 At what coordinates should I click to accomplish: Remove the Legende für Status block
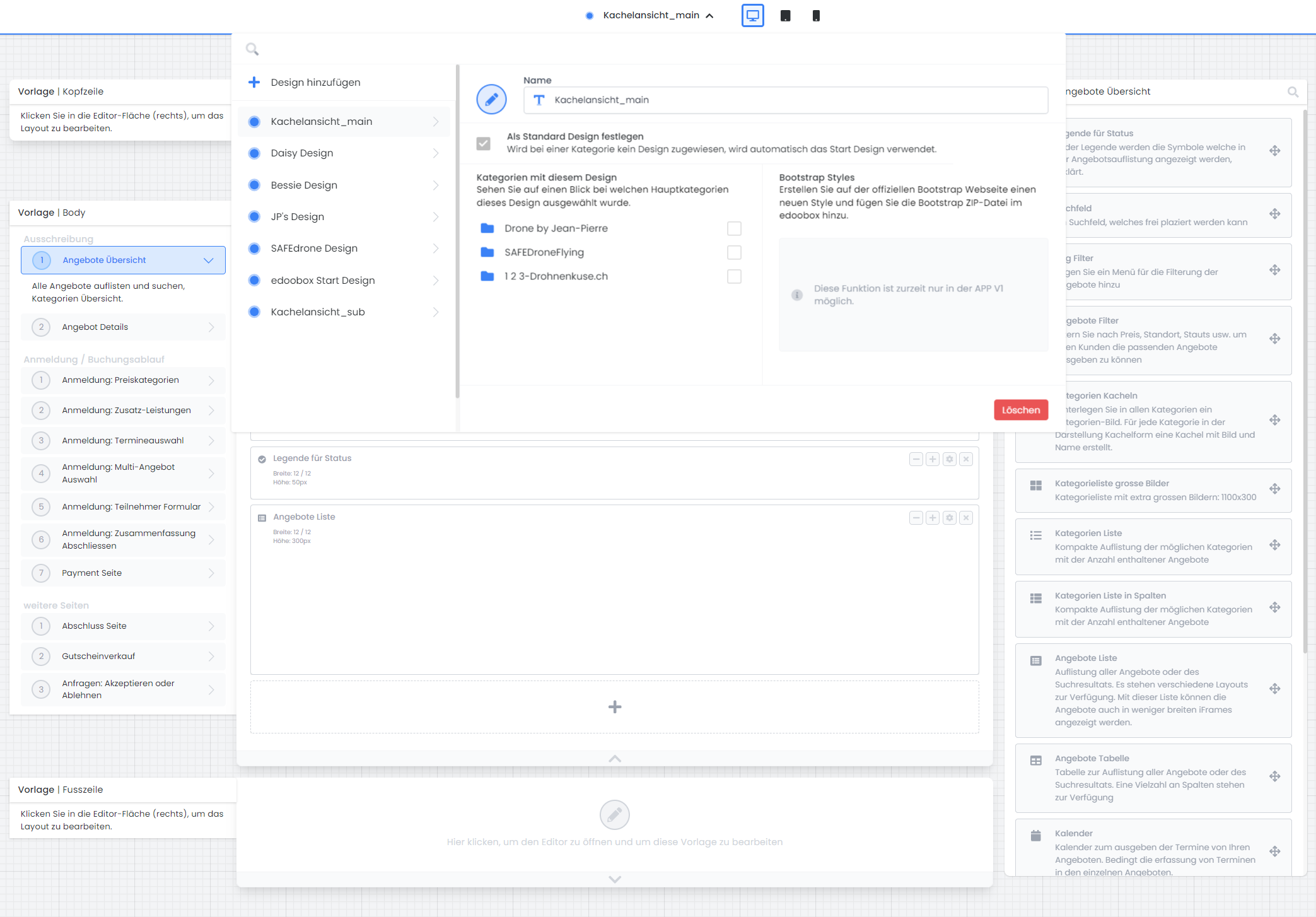(965, 459)
